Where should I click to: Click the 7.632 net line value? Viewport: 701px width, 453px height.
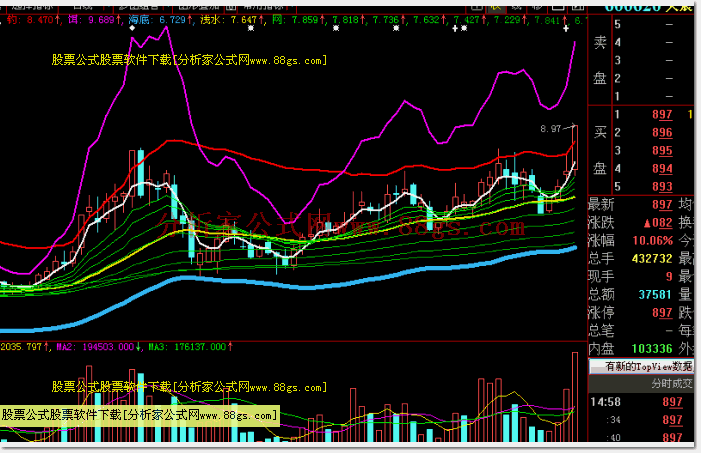click(430, 20)
